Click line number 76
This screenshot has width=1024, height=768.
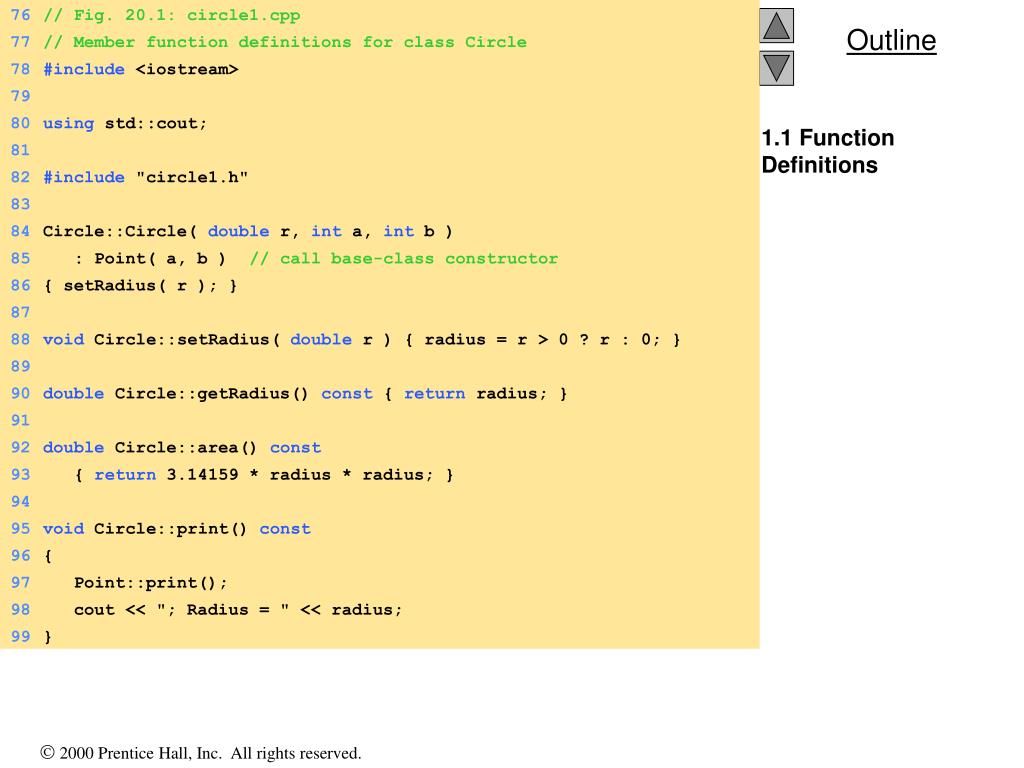[x=20, y=15]
